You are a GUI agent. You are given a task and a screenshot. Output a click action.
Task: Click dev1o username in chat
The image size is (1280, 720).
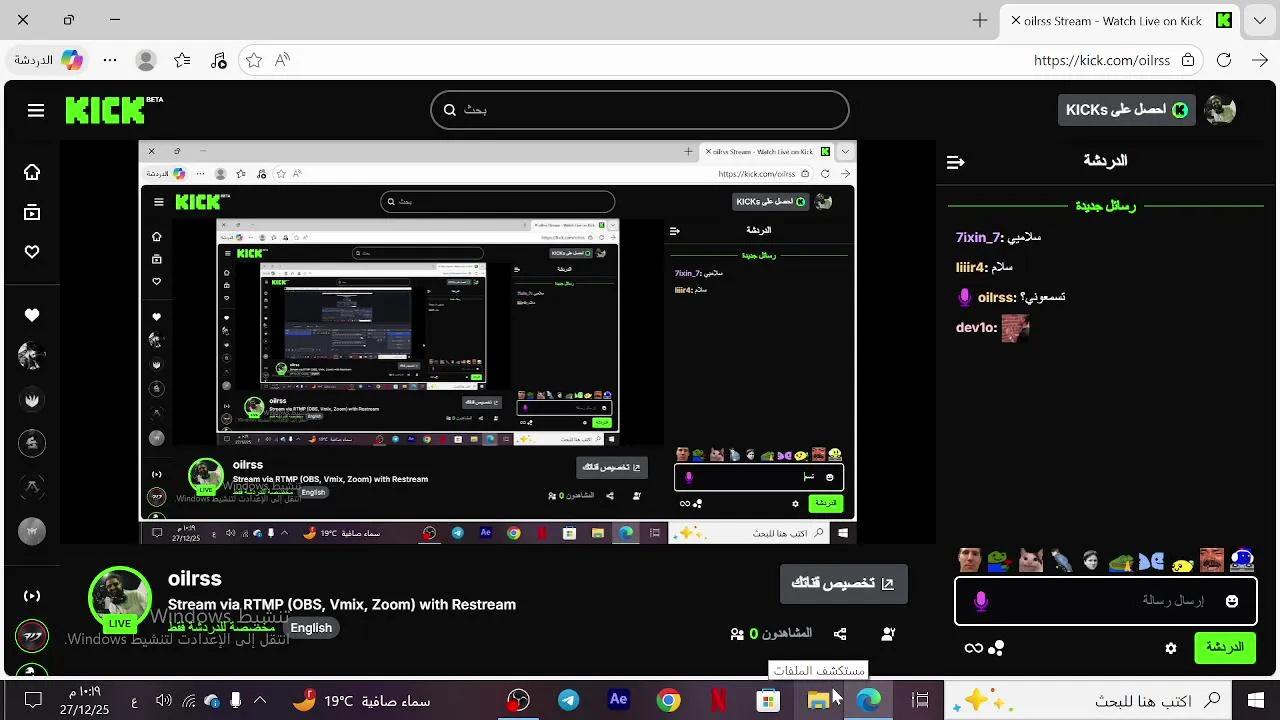click(x=977, y=327)
